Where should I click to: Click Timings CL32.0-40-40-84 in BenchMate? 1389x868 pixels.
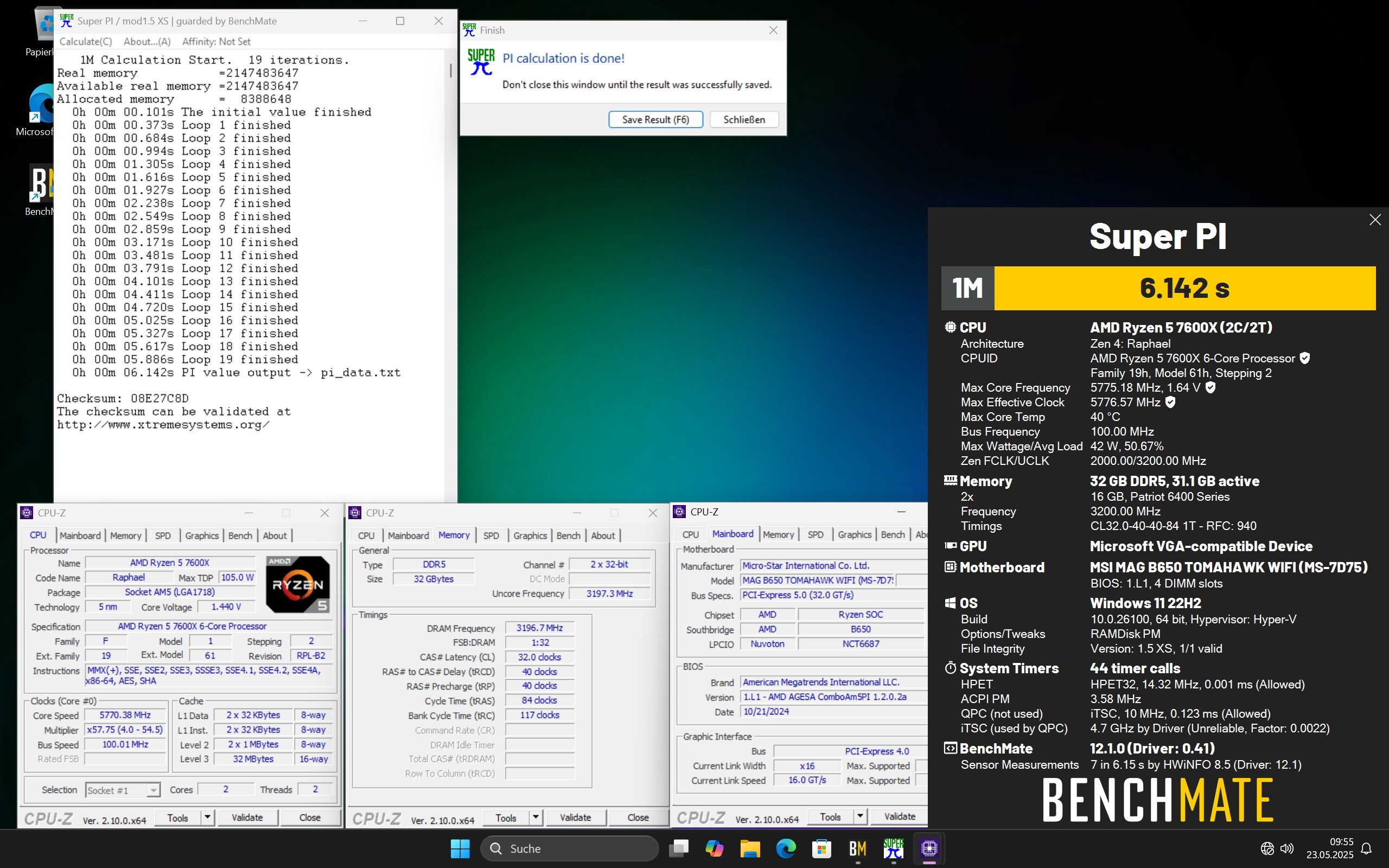pyautogui.click(x=1173, y=526)
